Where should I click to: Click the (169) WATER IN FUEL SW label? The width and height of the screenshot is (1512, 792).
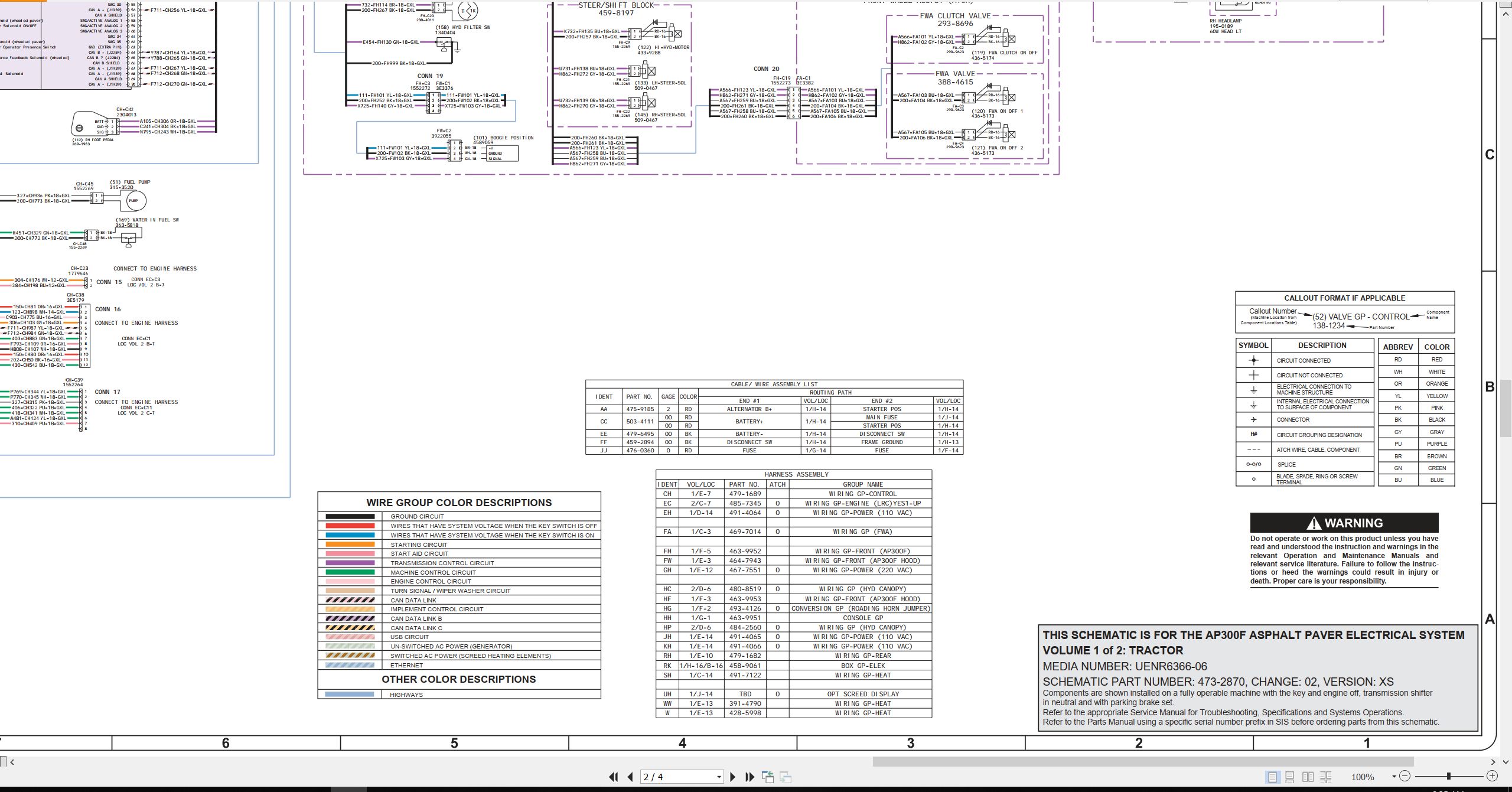[147, 221]
